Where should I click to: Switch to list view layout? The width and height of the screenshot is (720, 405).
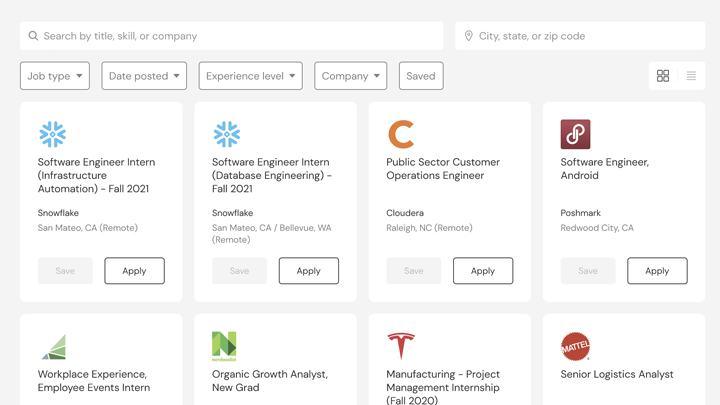[x=691, y=76]
